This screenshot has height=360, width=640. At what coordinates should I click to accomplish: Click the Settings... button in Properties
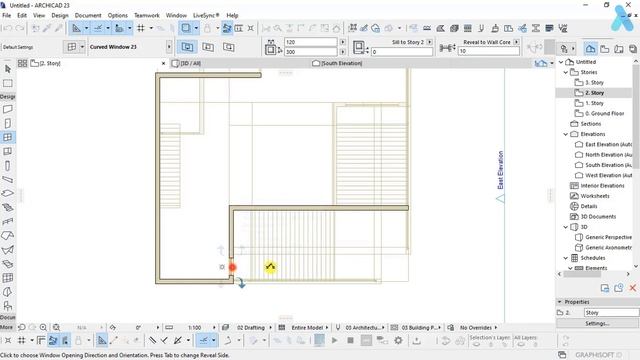pos(598,323)
